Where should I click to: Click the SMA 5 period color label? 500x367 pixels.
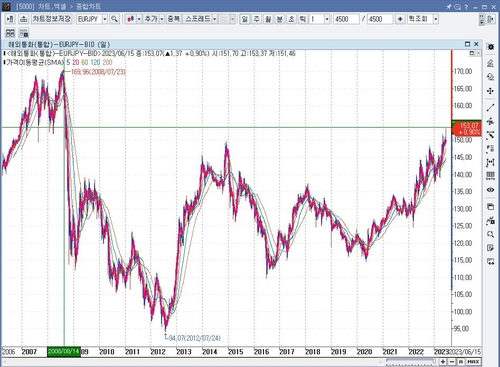(x=68, y=62)
